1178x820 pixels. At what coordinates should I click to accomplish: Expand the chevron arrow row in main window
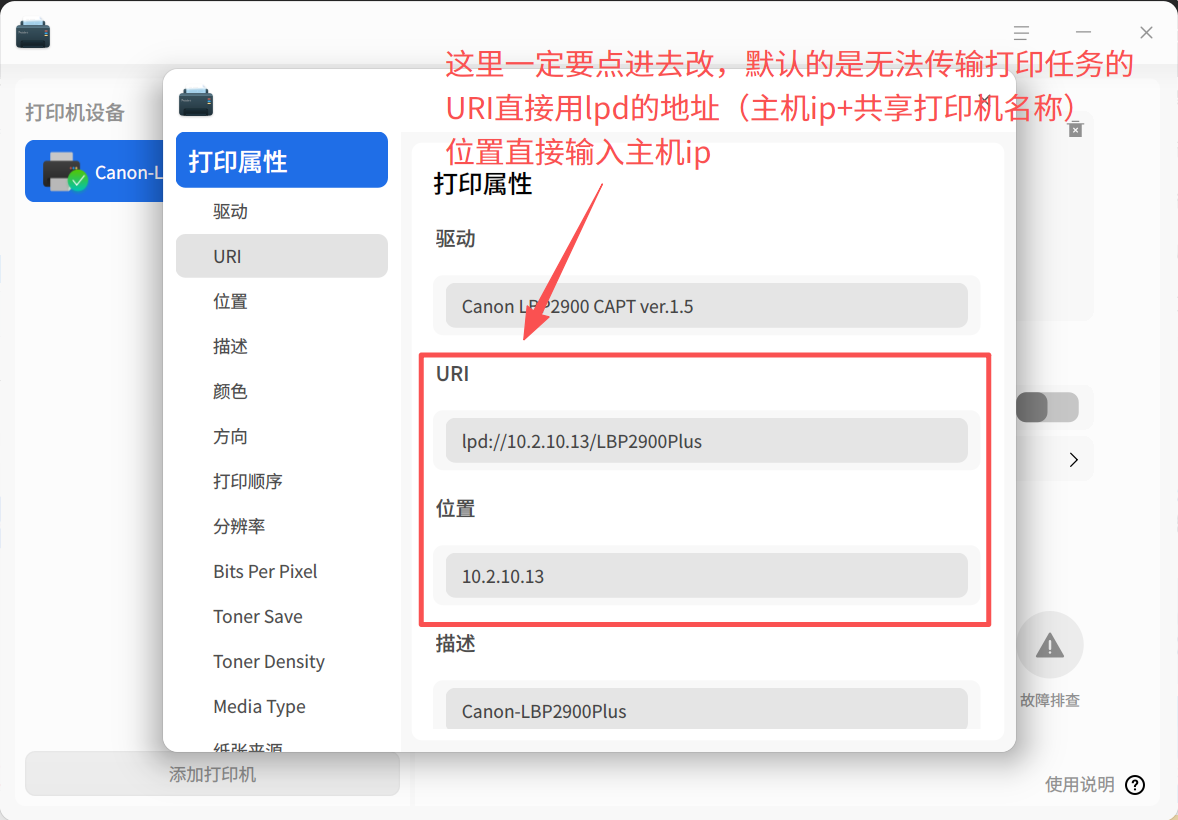[1074, 459]
